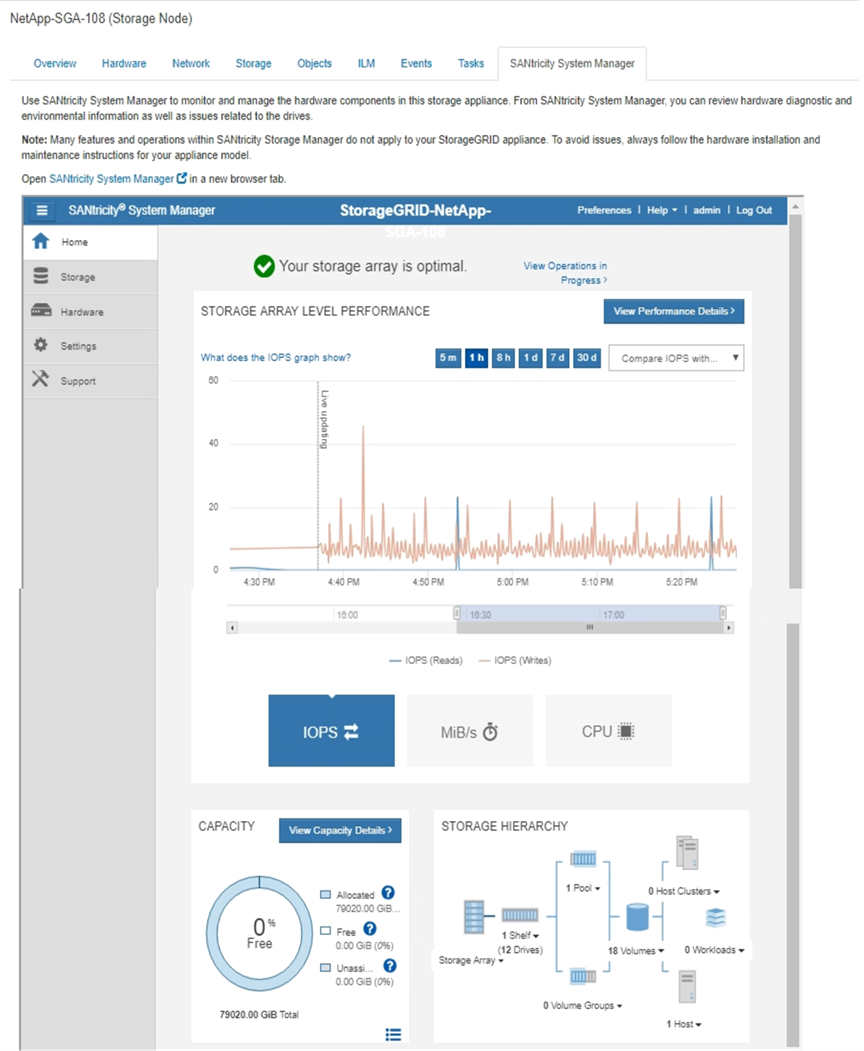Expand the 18 Volumes dropdown
Viewport: 864px width, 1051px height.
636,950
